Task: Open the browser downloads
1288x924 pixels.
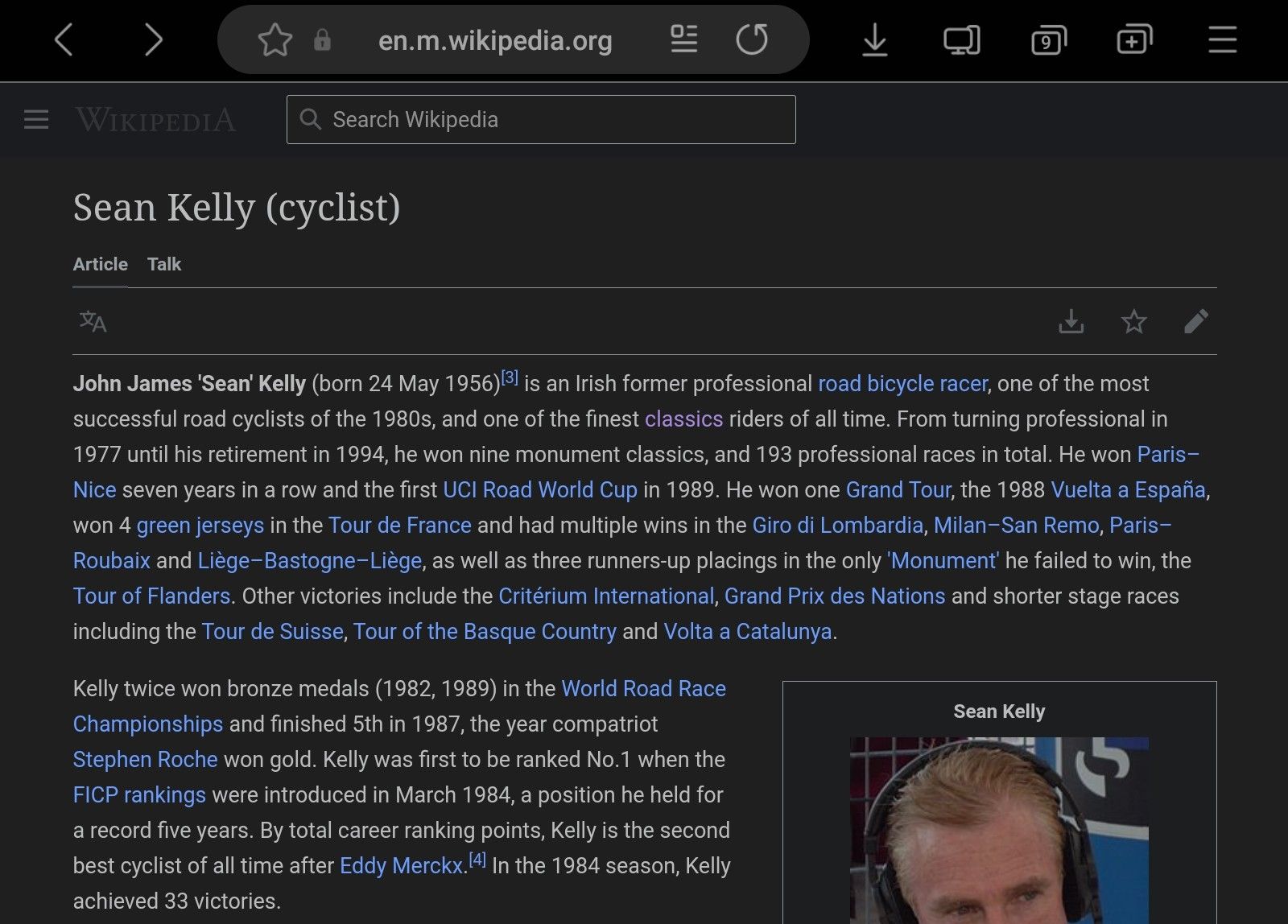Action: pyautogui.click(x=874, y=40)
